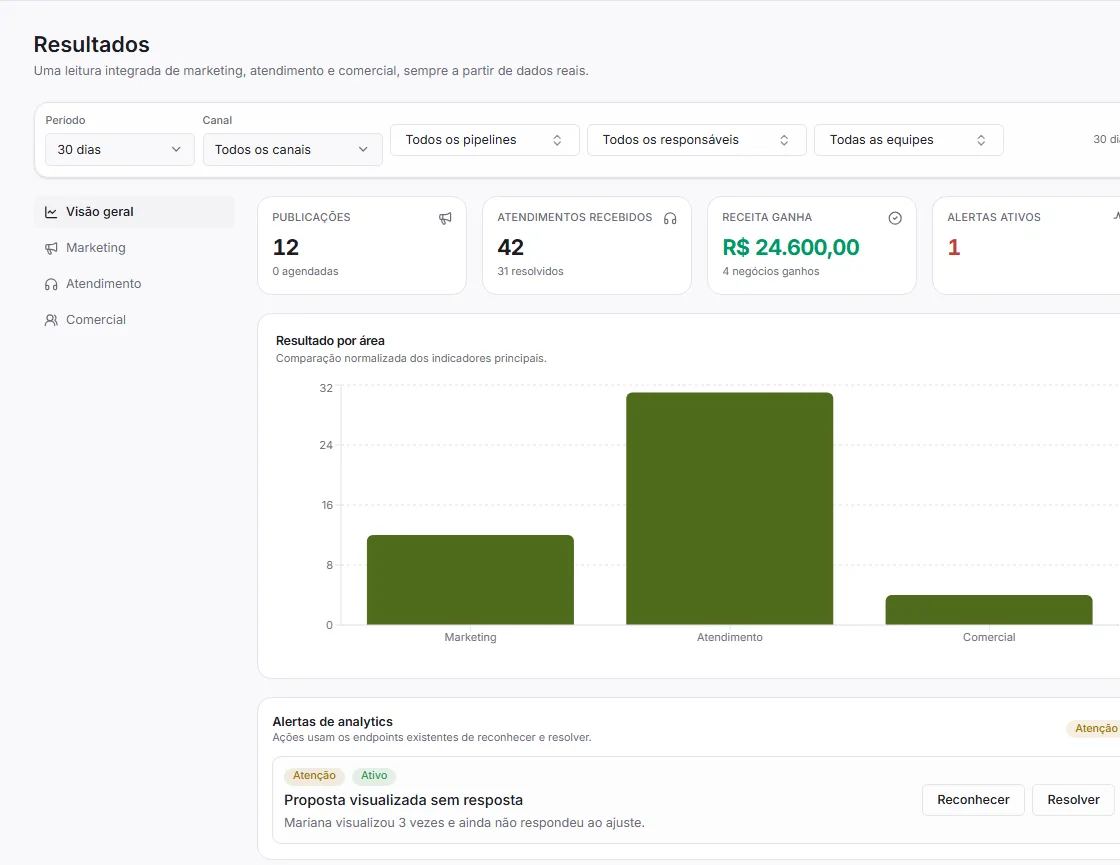Click the '4 negócios ganhos' text

(771, 271)
